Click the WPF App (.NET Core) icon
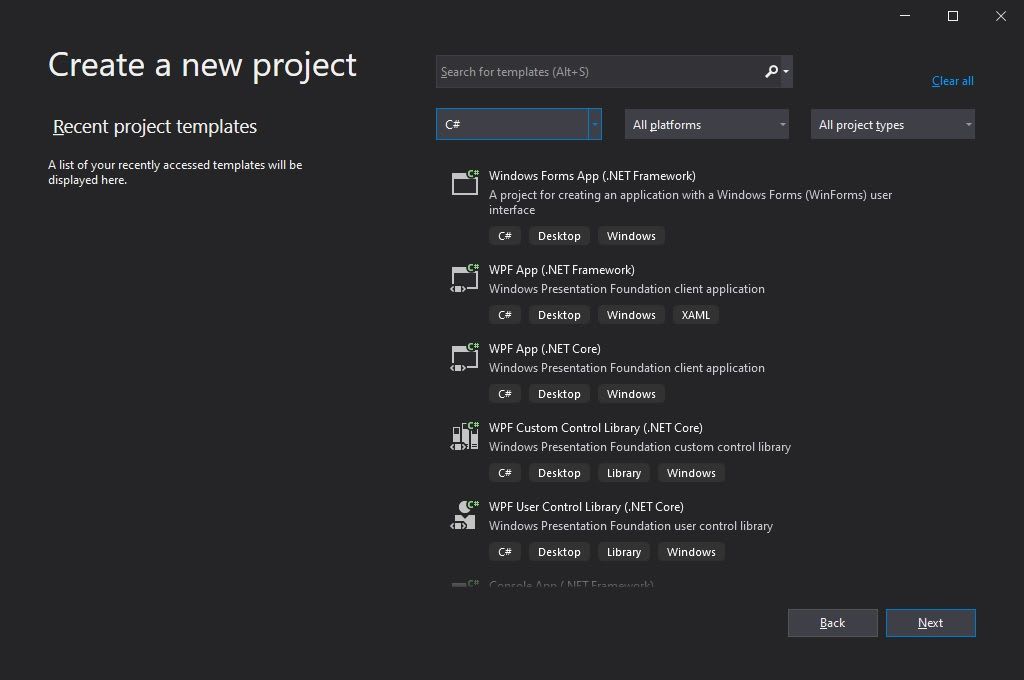 click(465, 357)
